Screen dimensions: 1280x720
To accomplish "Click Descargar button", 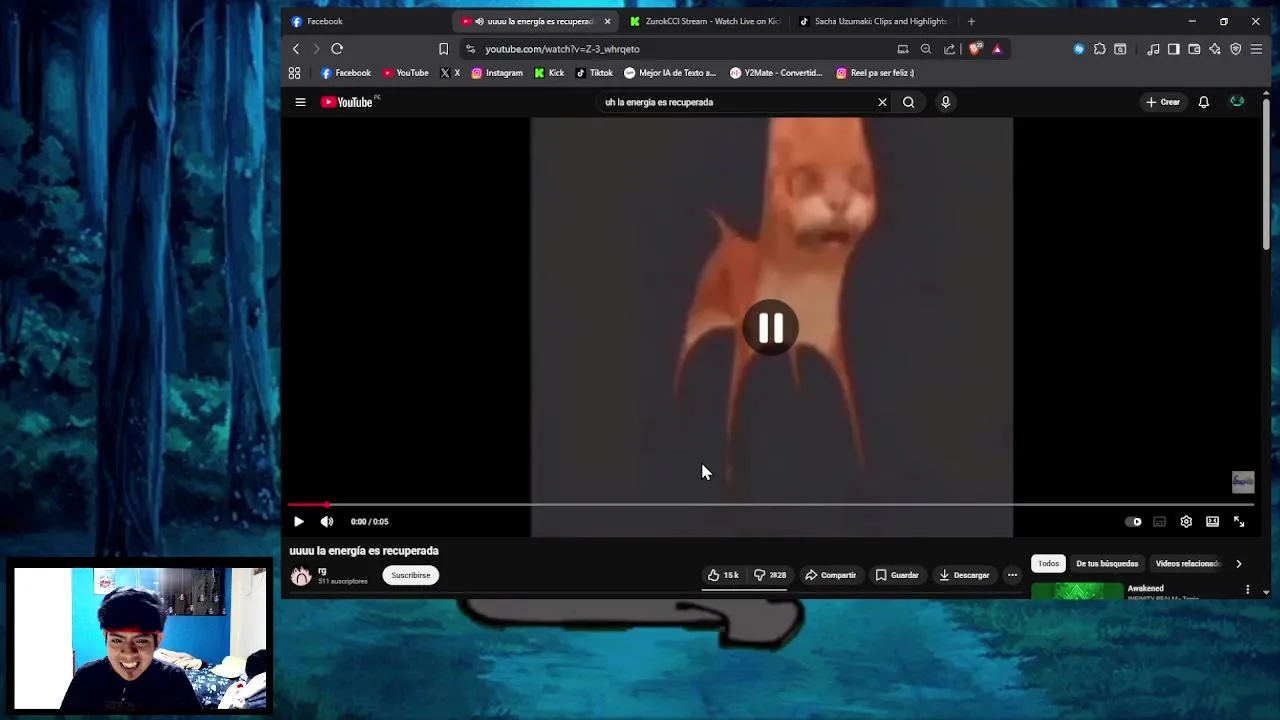I will pos(964,575).
